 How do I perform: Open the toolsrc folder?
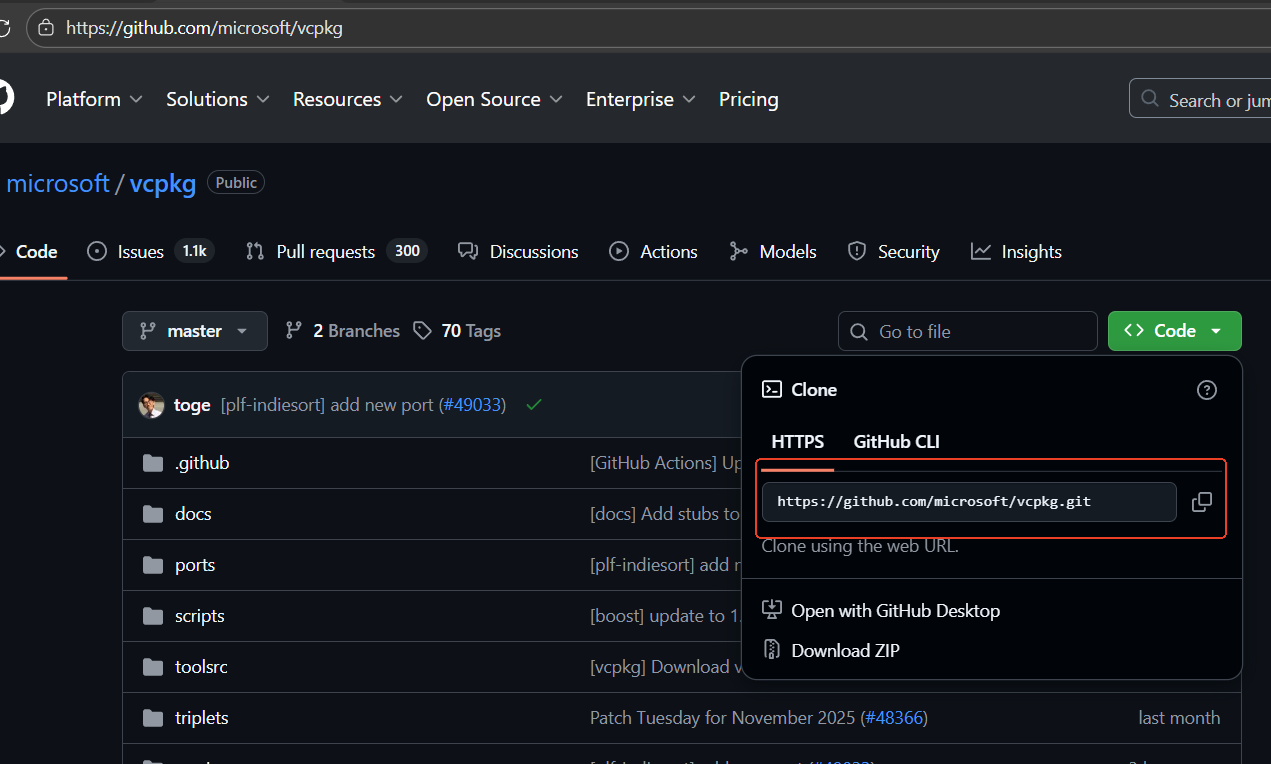(x=201, y=667)
